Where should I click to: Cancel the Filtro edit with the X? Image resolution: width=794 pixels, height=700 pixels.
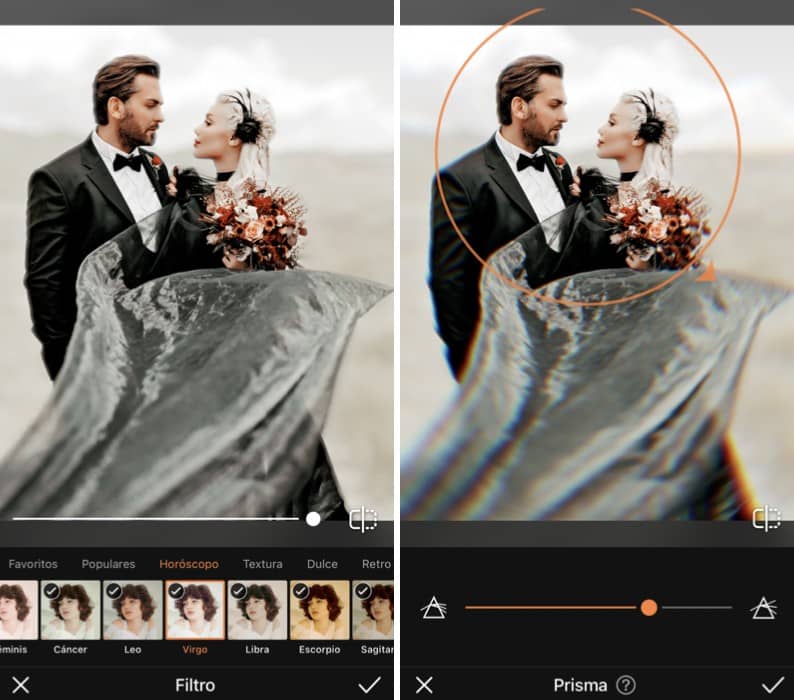pyautogui.click(x=21, y=685)
